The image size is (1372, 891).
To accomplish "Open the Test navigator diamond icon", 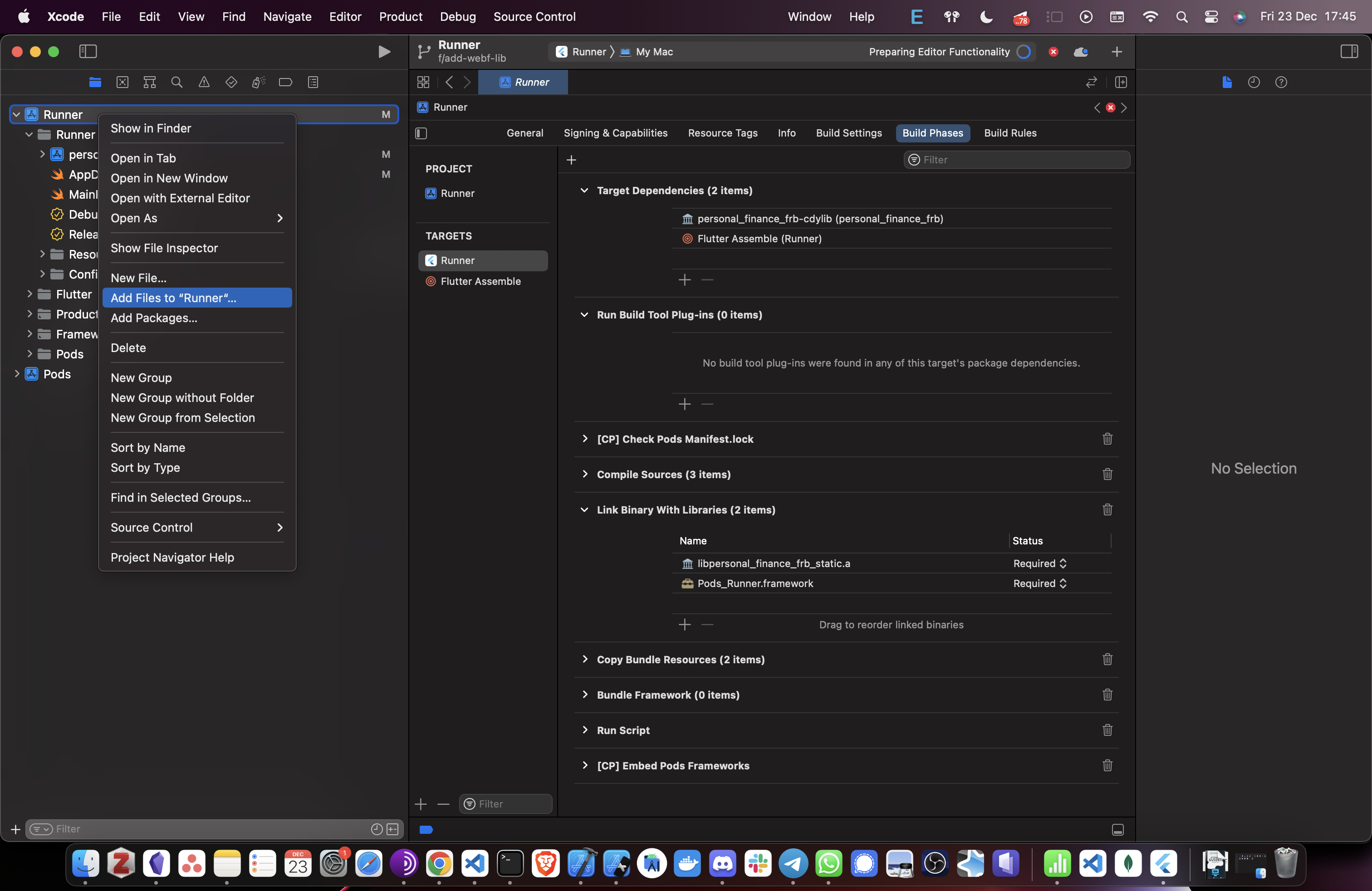I will pyautogui.click(x=231, y=83).
